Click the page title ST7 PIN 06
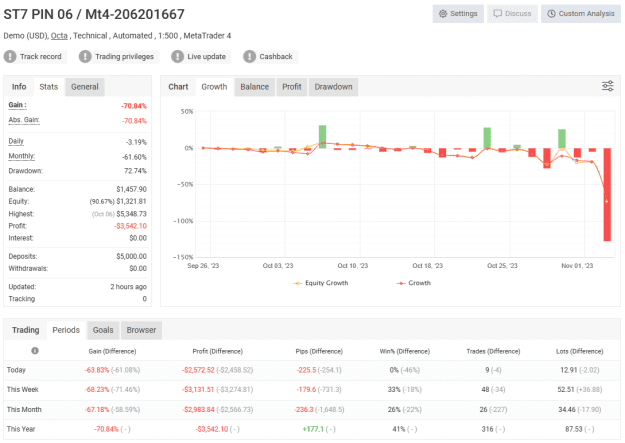 [94, 14]
